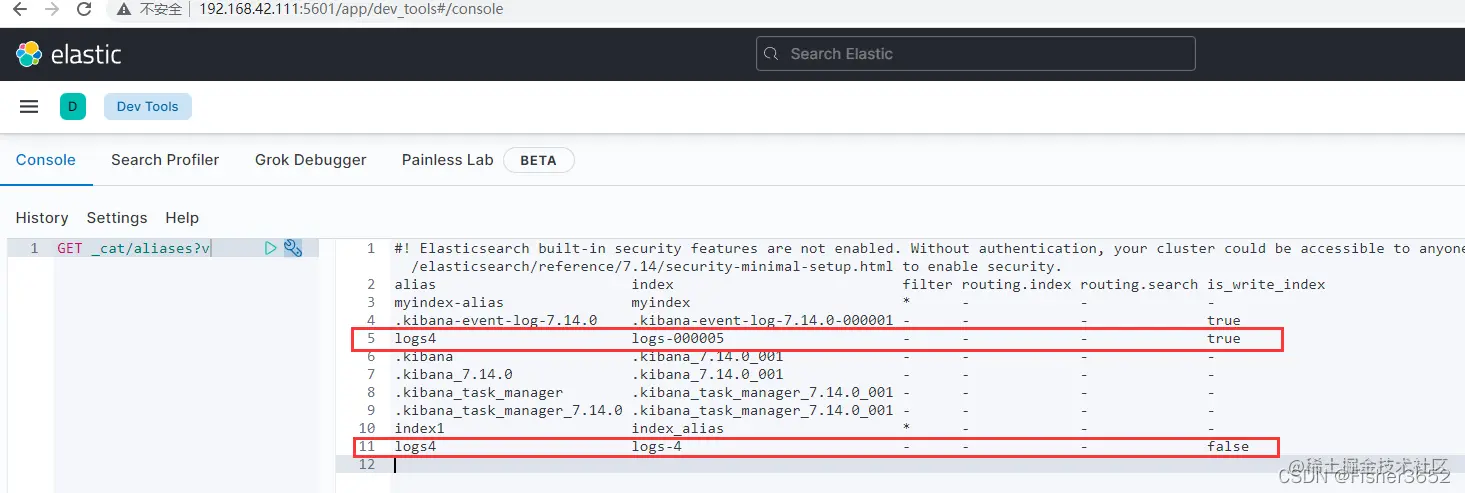Image resolution: width=1465 pixels, height=493 pixels.
Task: Click 'logs-000005' index in output
Action: click(677, 338)
